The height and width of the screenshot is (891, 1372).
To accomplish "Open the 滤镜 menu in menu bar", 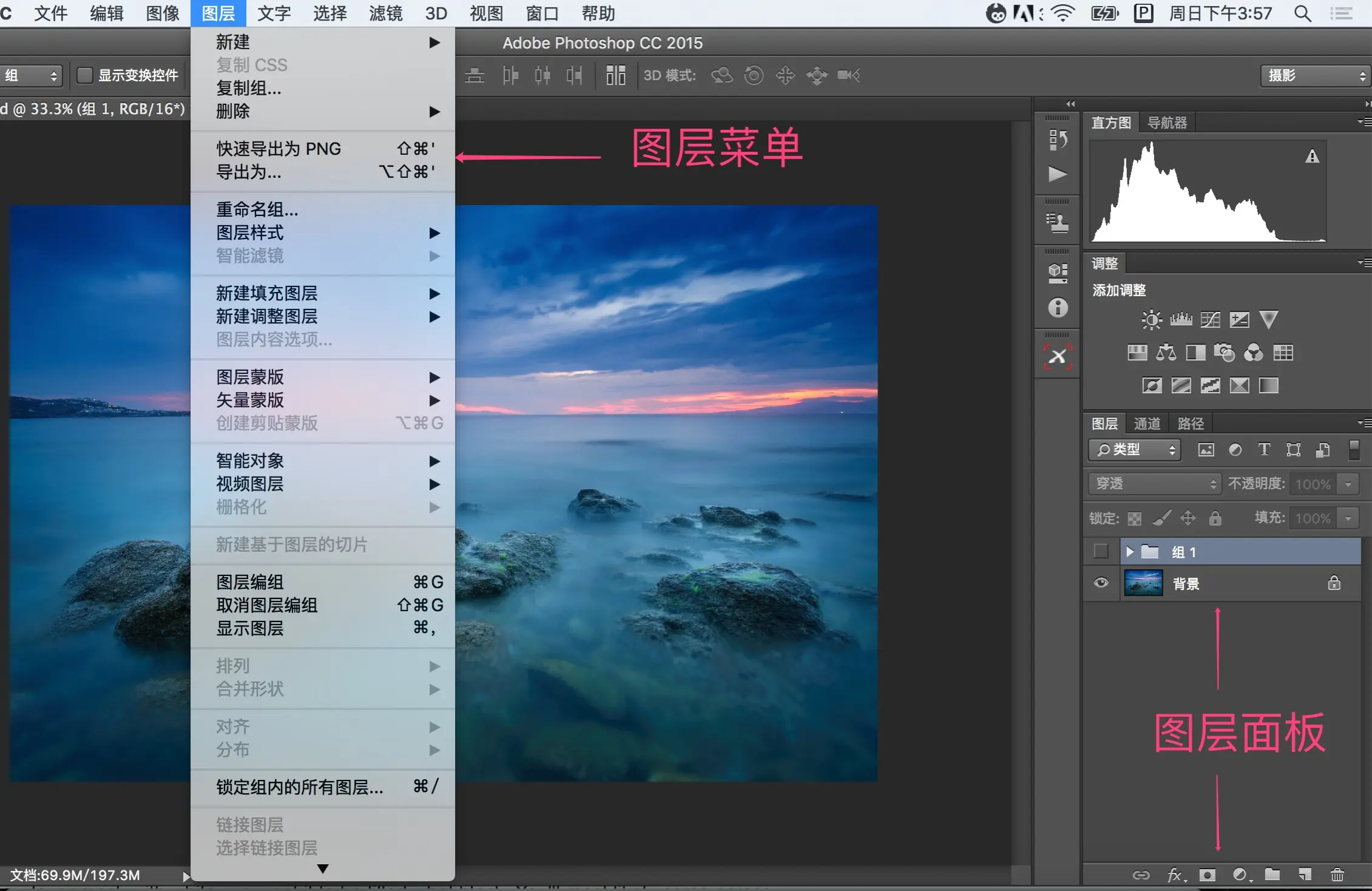I will point(385,13).
